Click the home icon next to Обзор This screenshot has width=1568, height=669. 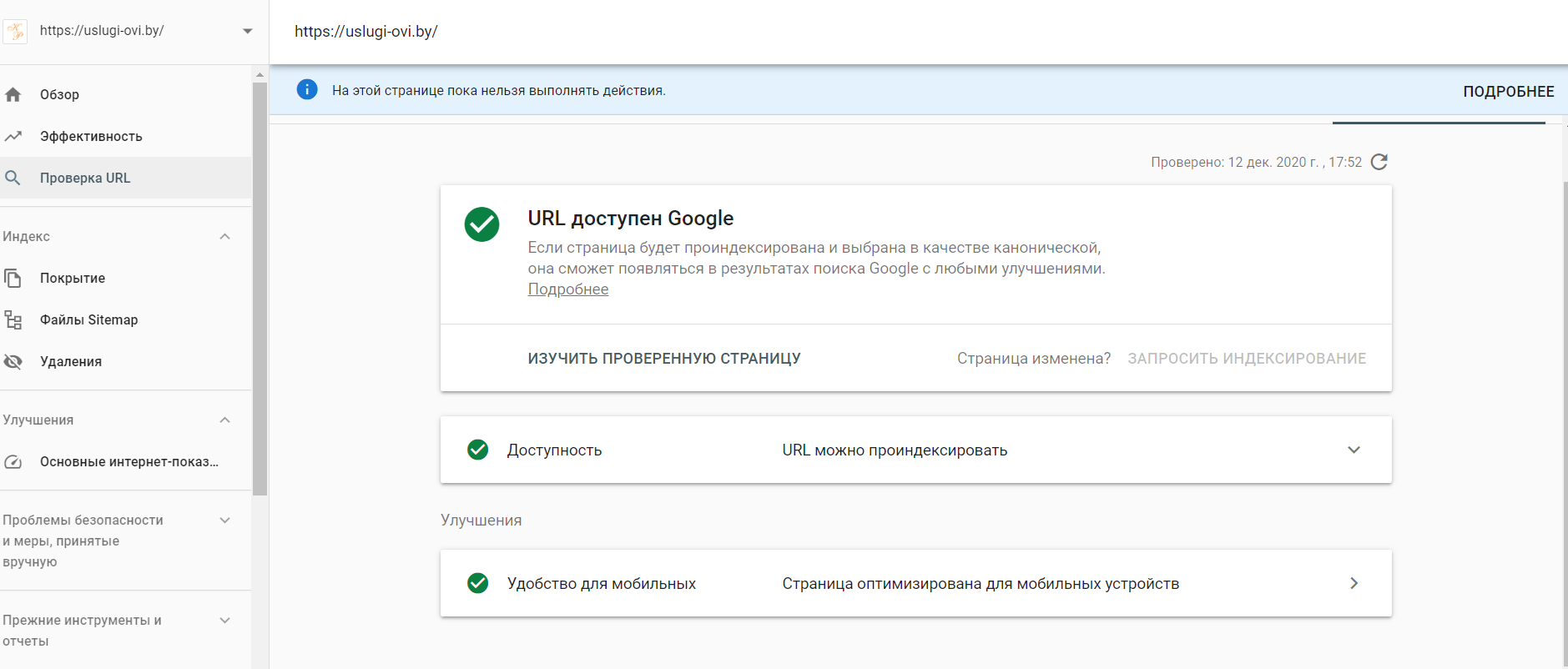13,94
